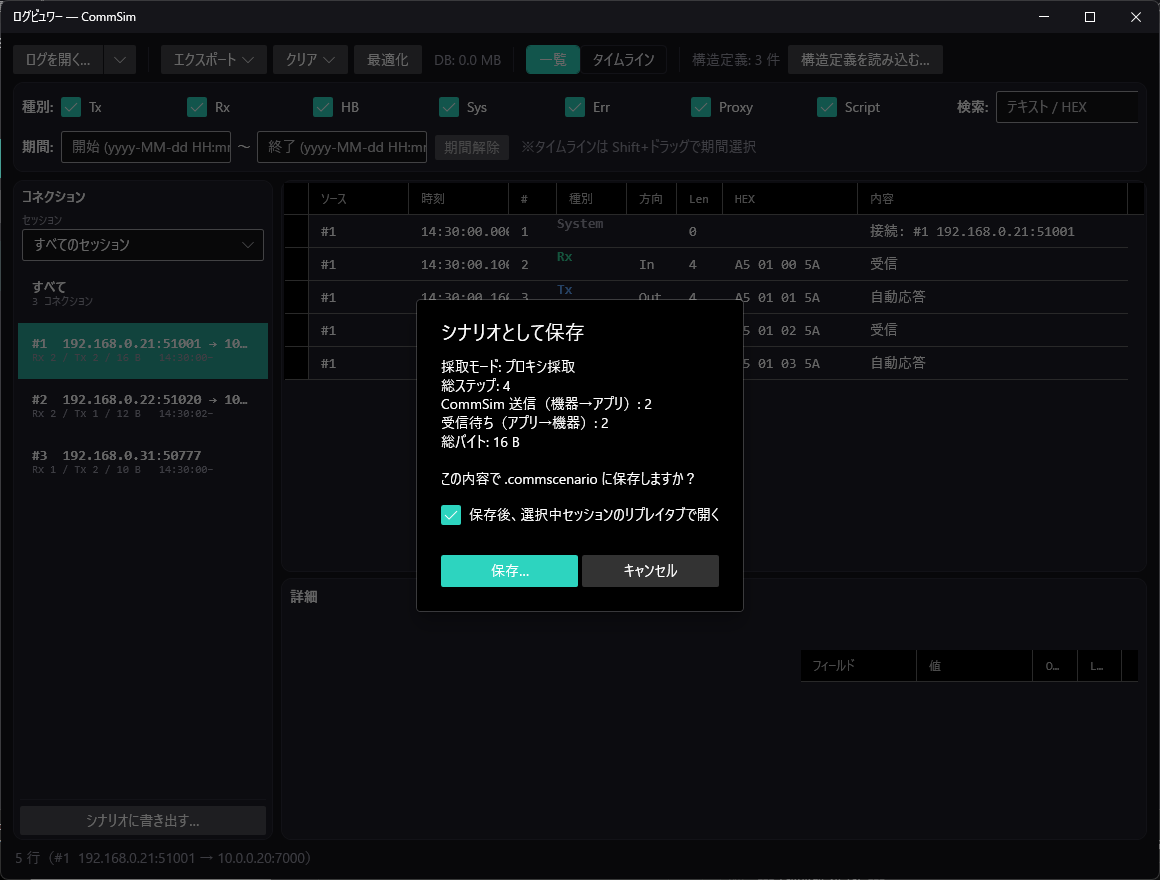
Task: Click the 終了 end date input field
Action: [x=342, y=147]
